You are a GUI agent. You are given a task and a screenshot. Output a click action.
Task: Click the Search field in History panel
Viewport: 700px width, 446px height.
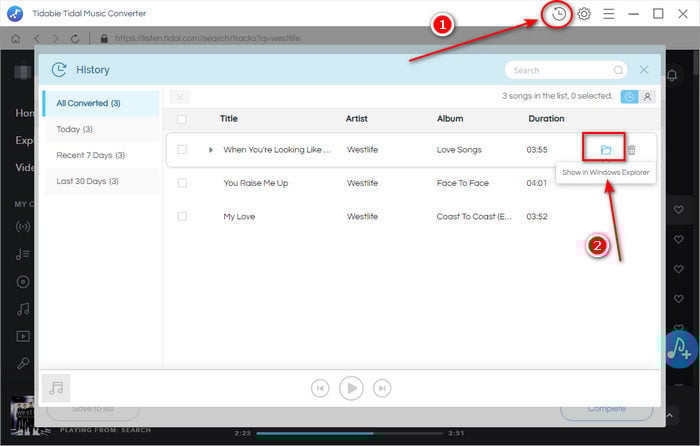[566, 70]
